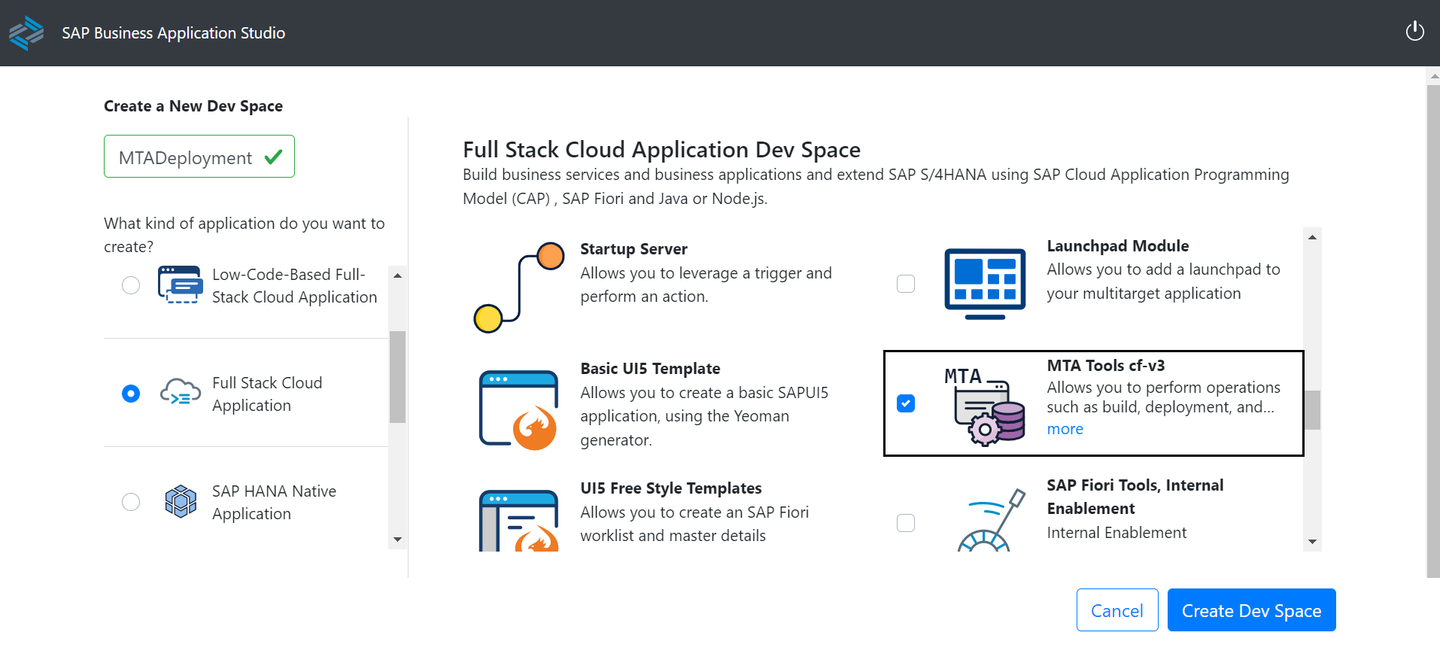Select the Full Stack Cloud Application radio button
1440x648 pixels.
[x=131, y=393]
